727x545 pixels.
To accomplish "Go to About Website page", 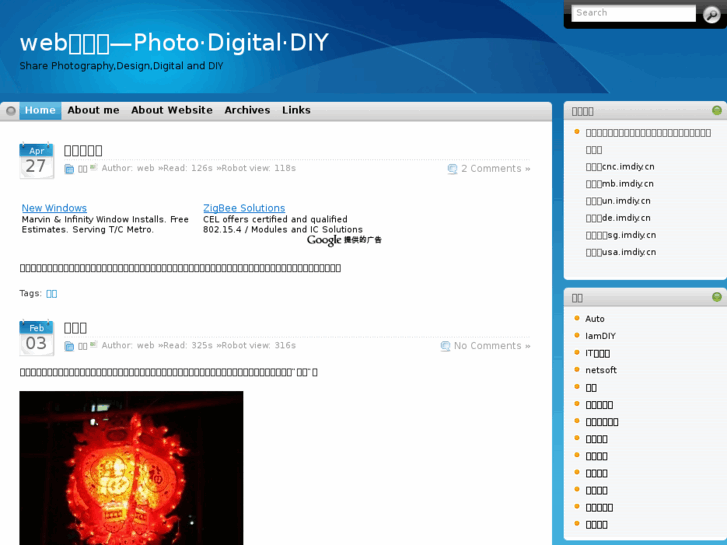I will pos(172,110).
